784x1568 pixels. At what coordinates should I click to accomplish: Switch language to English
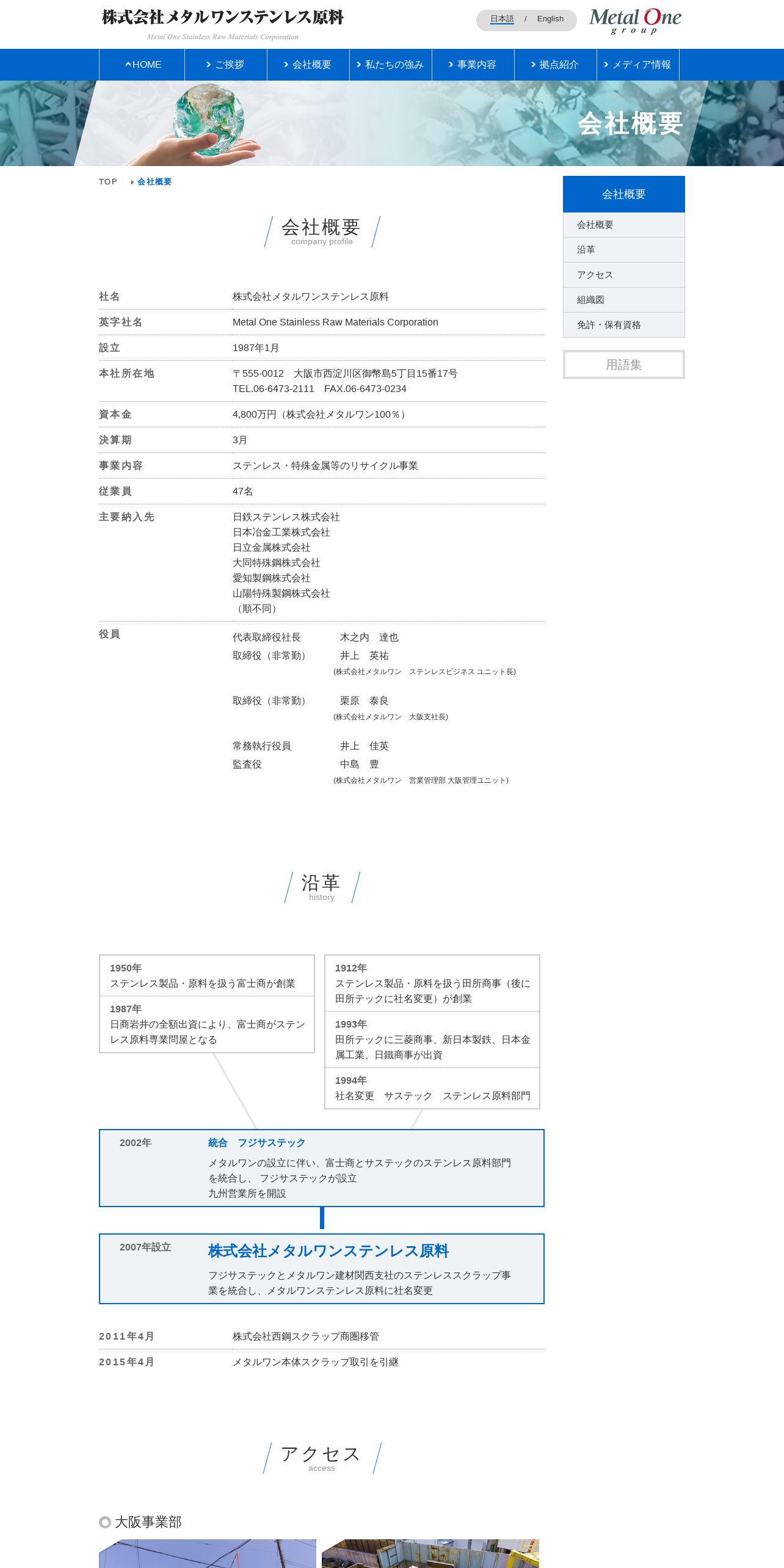click(x=550, y=19)
